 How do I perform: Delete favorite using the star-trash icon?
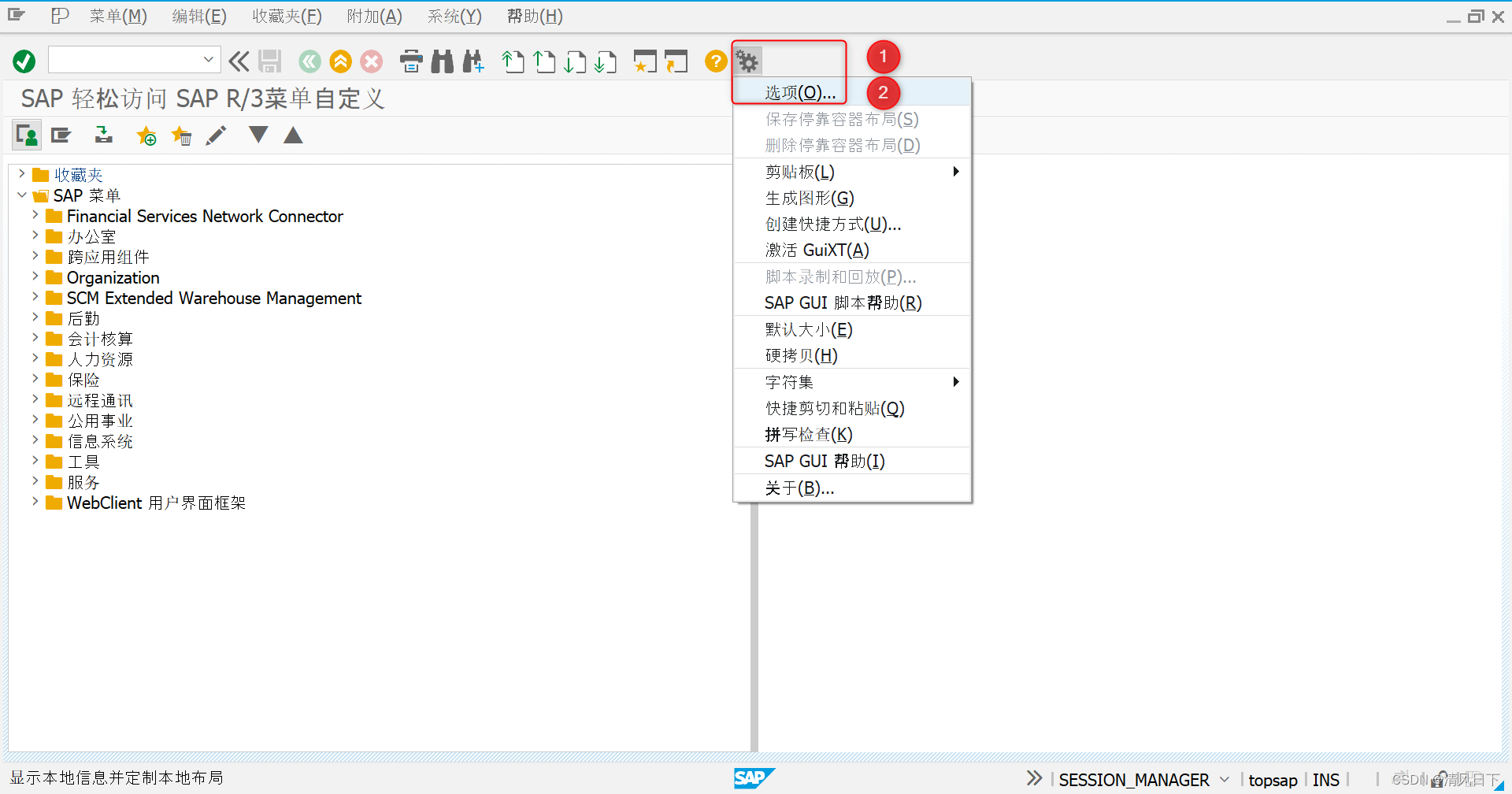pyautogui.click(x=181, y=135)
